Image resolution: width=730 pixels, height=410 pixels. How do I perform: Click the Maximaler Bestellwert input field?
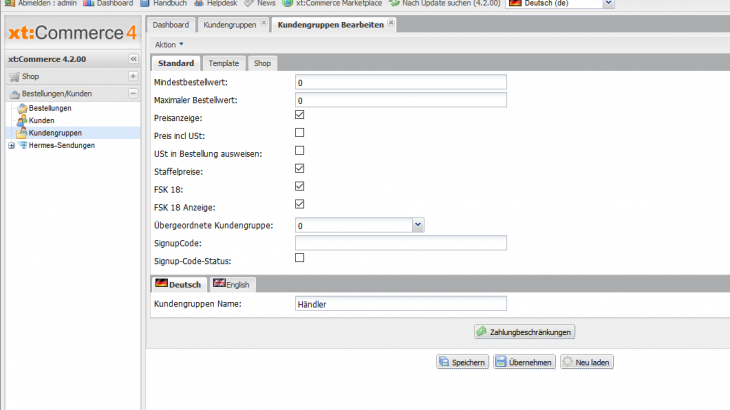(401, 100)
